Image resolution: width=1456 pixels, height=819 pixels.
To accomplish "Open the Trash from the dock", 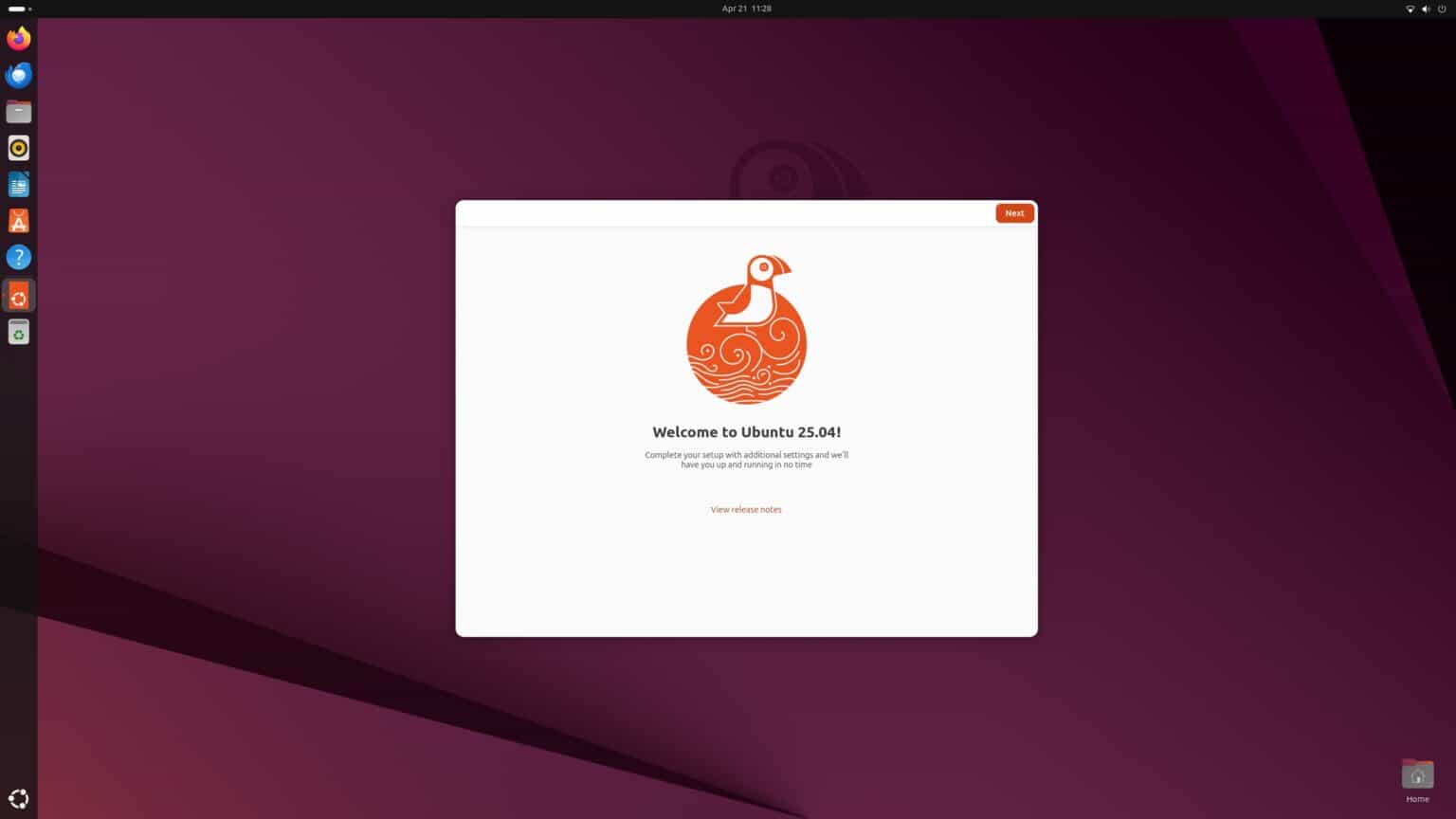I will pos(18,333).
